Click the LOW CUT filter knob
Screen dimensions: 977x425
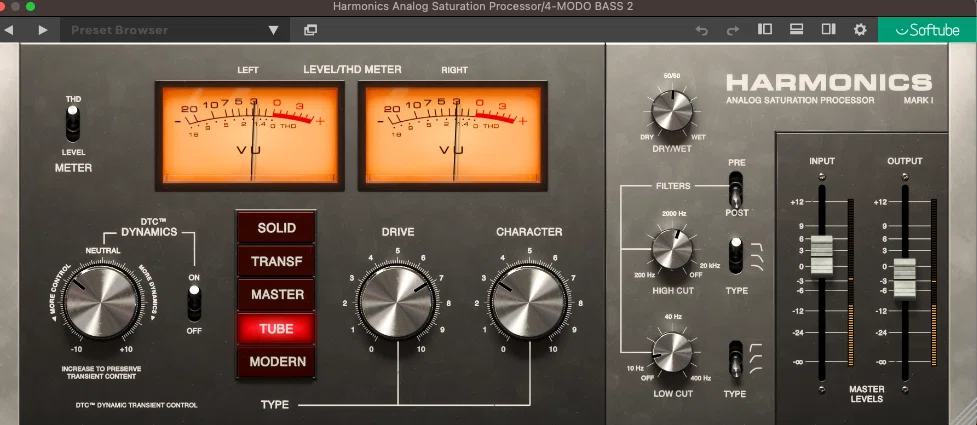point(672,352)
